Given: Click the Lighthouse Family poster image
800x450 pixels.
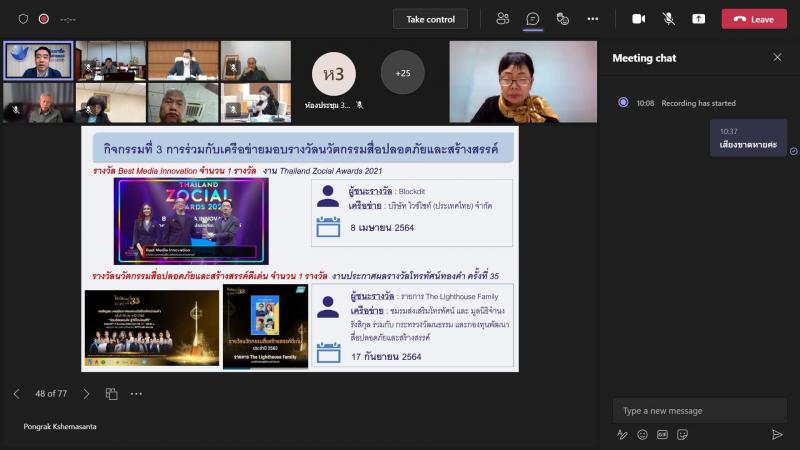Looking at the screenshot, I should point(265,327).
